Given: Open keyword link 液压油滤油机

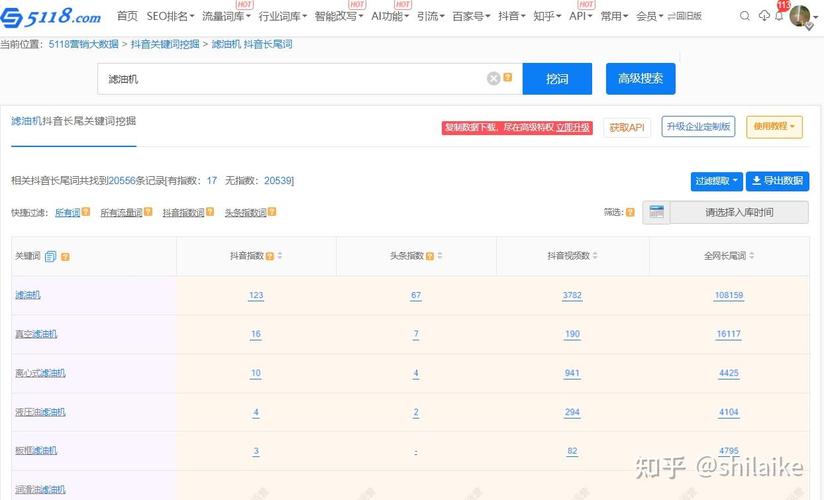Looking at the screenshot, I should pyautogui.click(x=40, y=412).
